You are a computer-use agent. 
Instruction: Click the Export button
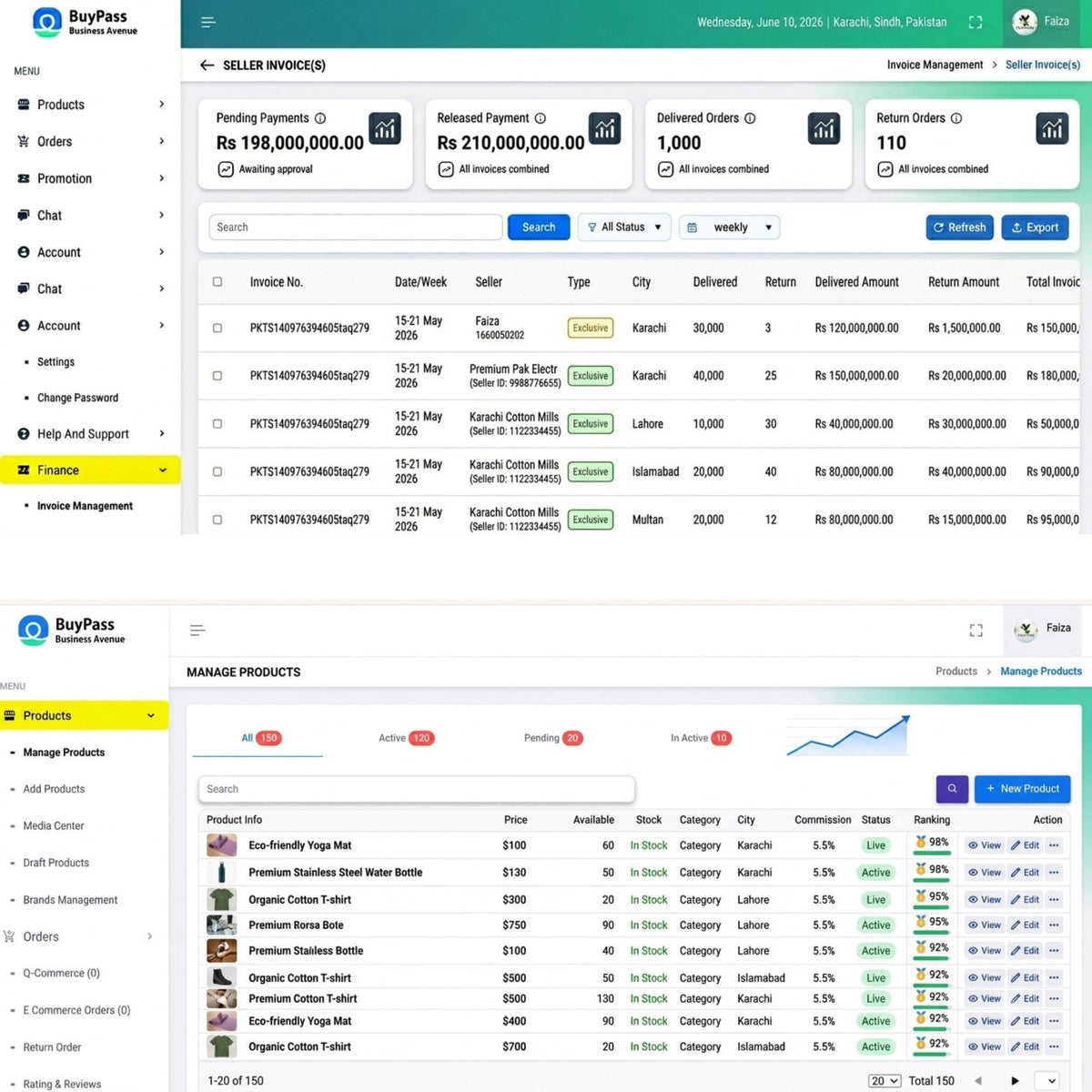[1035, 227]
